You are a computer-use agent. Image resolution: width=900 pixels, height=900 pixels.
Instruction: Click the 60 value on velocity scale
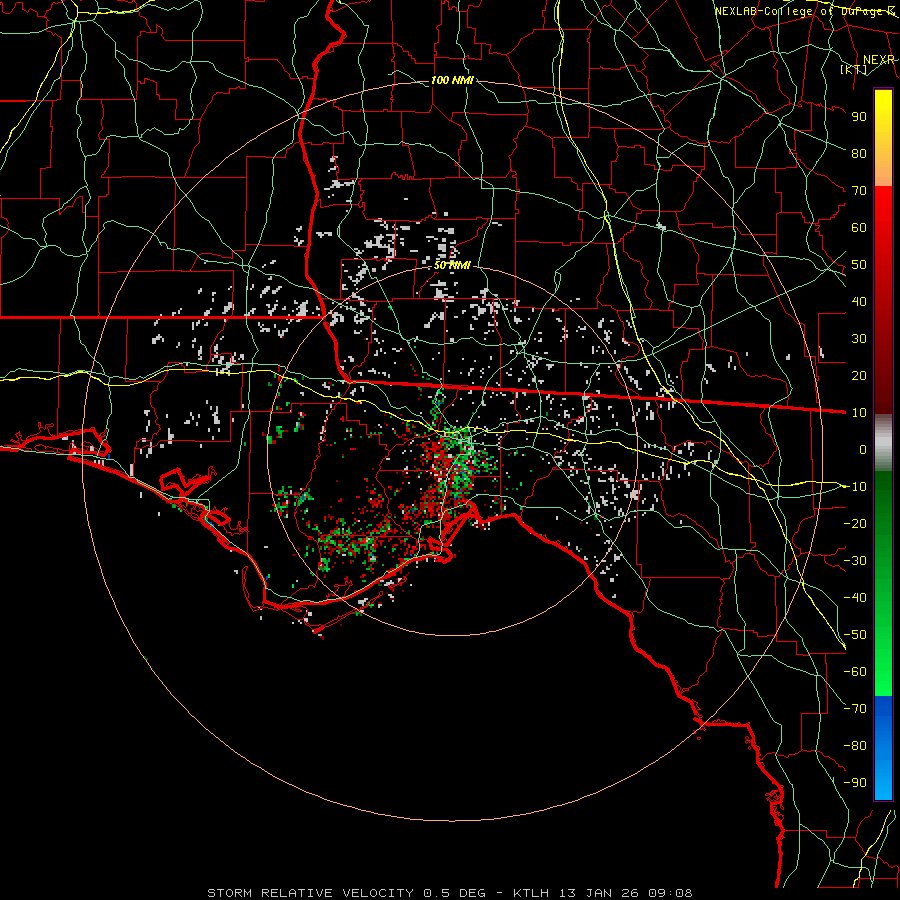[x=859, y=227]
